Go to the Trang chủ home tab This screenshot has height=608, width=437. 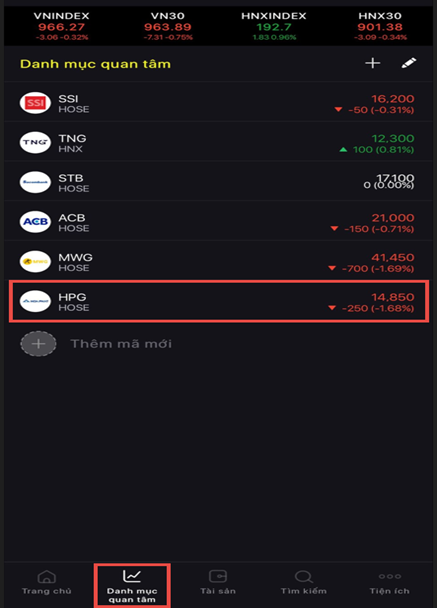coord(47,583)
